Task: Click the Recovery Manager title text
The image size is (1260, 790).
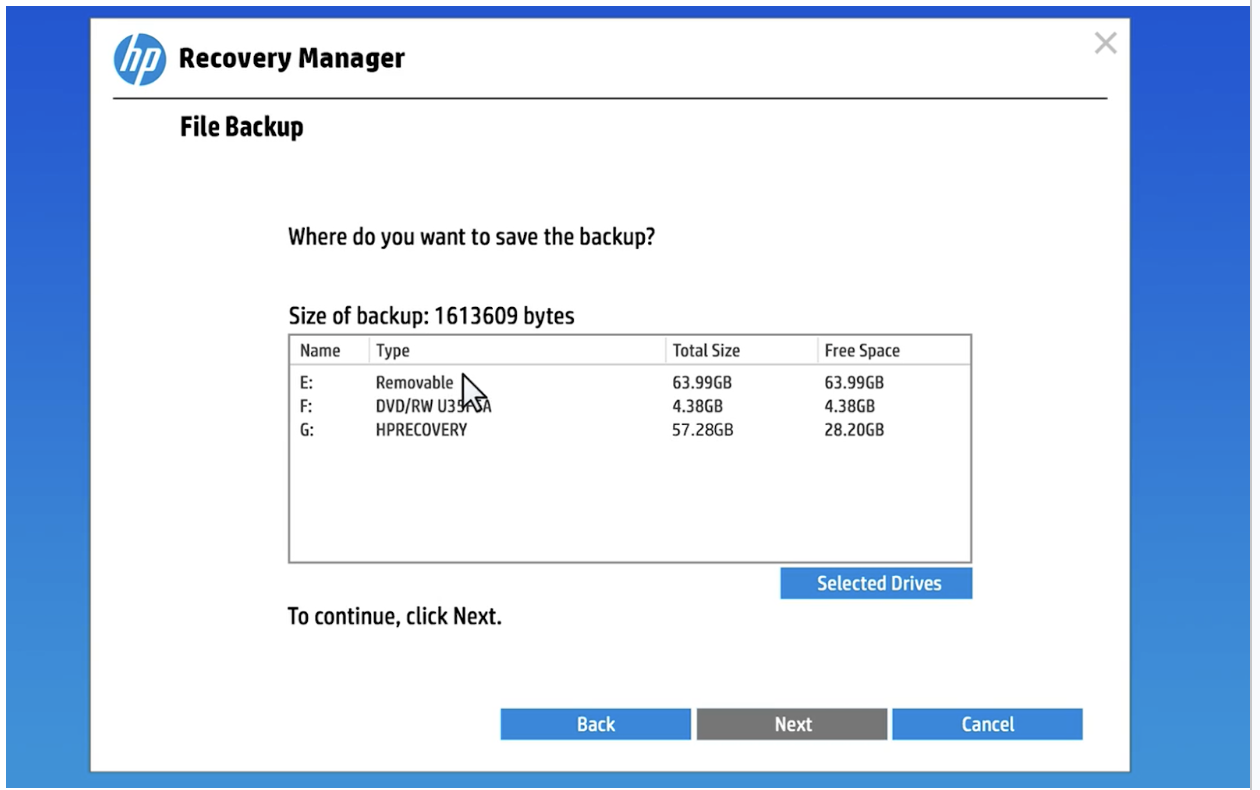Action: click(289, 58)
